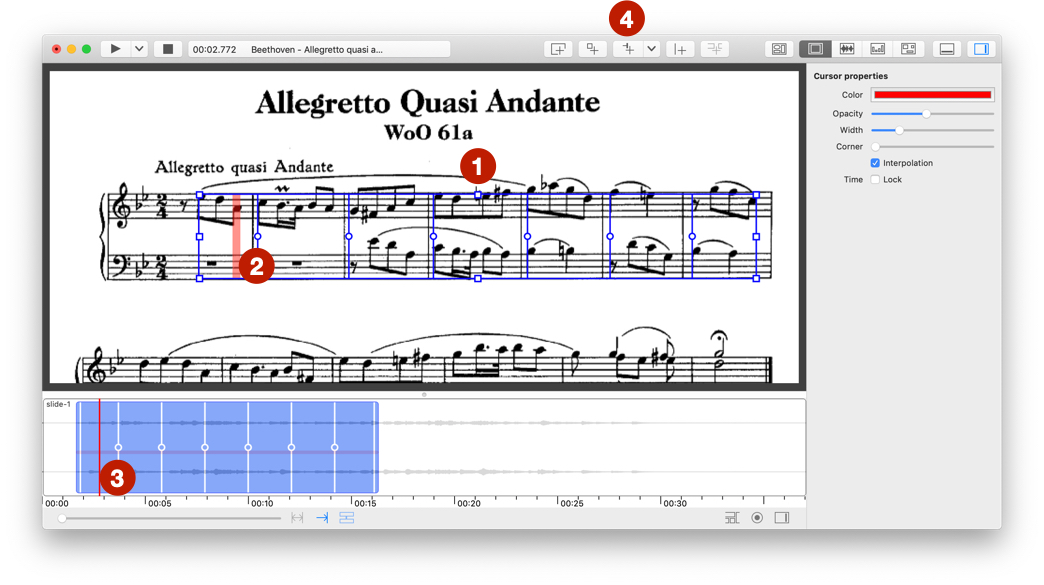The width and height of the screenshot is (1044, 585).
Task: Toggle the blue follow-playhead arrow icon
Action: click(322, 518)
